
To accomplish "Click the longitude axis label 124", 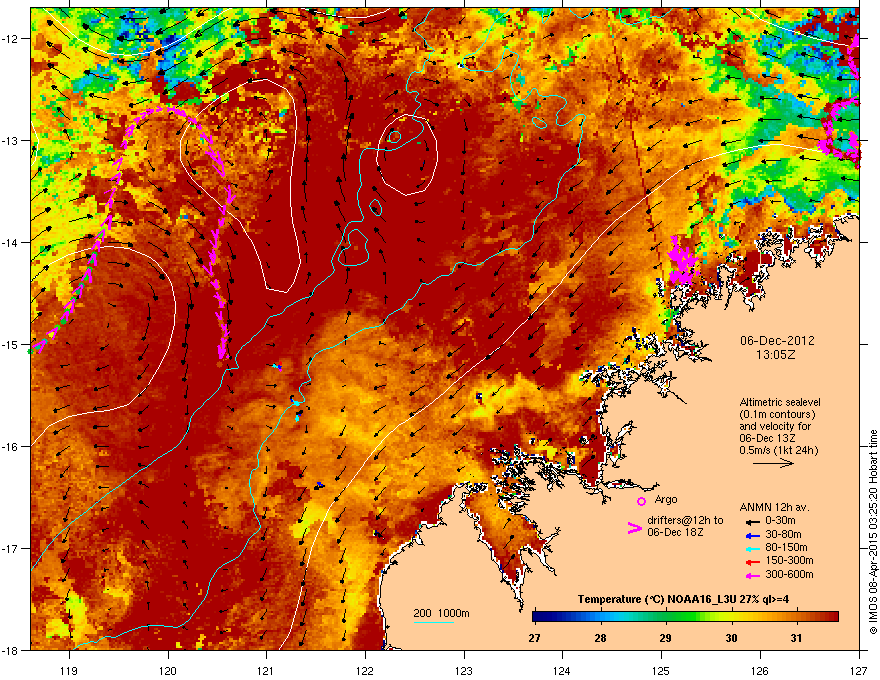I will [562, 670].
